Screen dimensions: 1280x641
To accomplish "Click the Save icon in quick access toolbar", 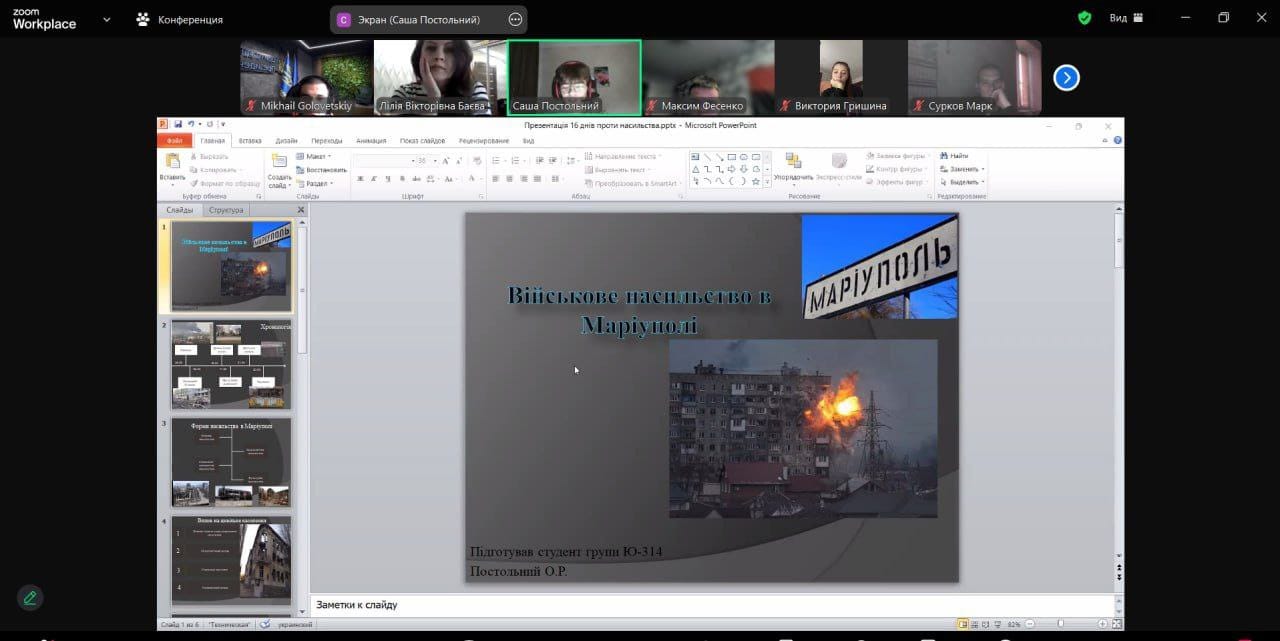I will [x=178, y=125].
